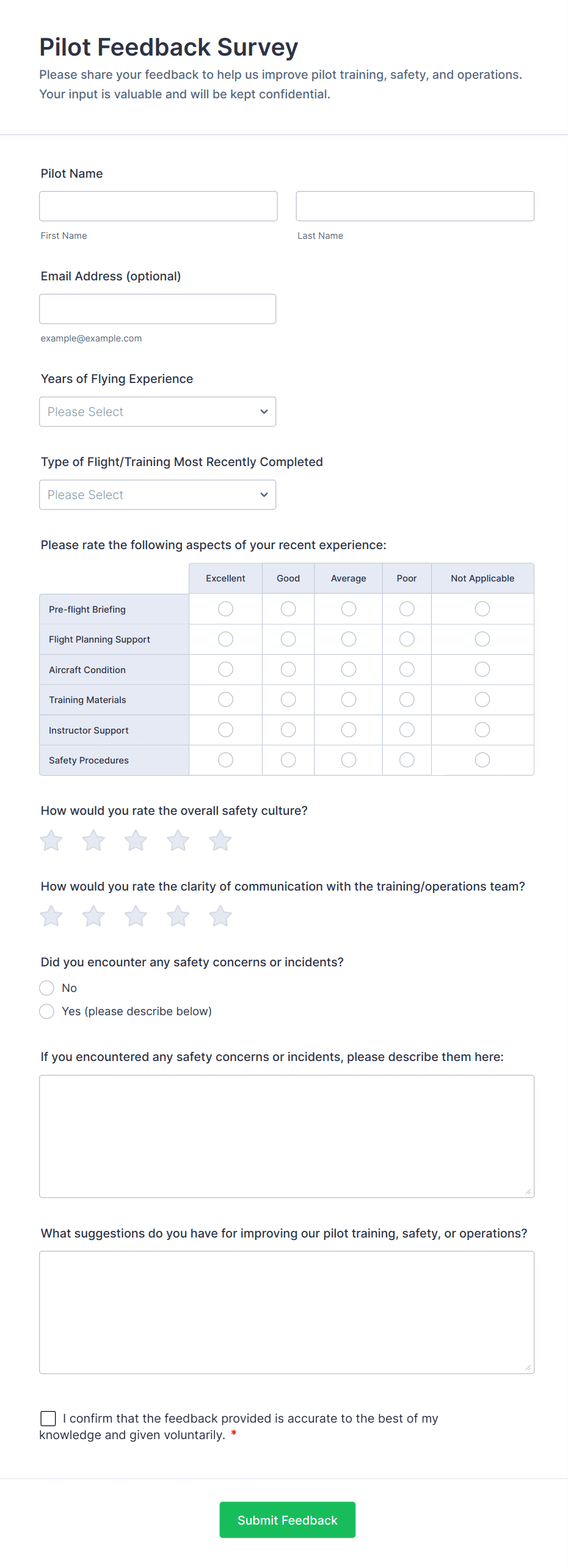Open Years of Flying Experience dropdown
This screenshot has width=568, height=1568.
coord(158,412)
